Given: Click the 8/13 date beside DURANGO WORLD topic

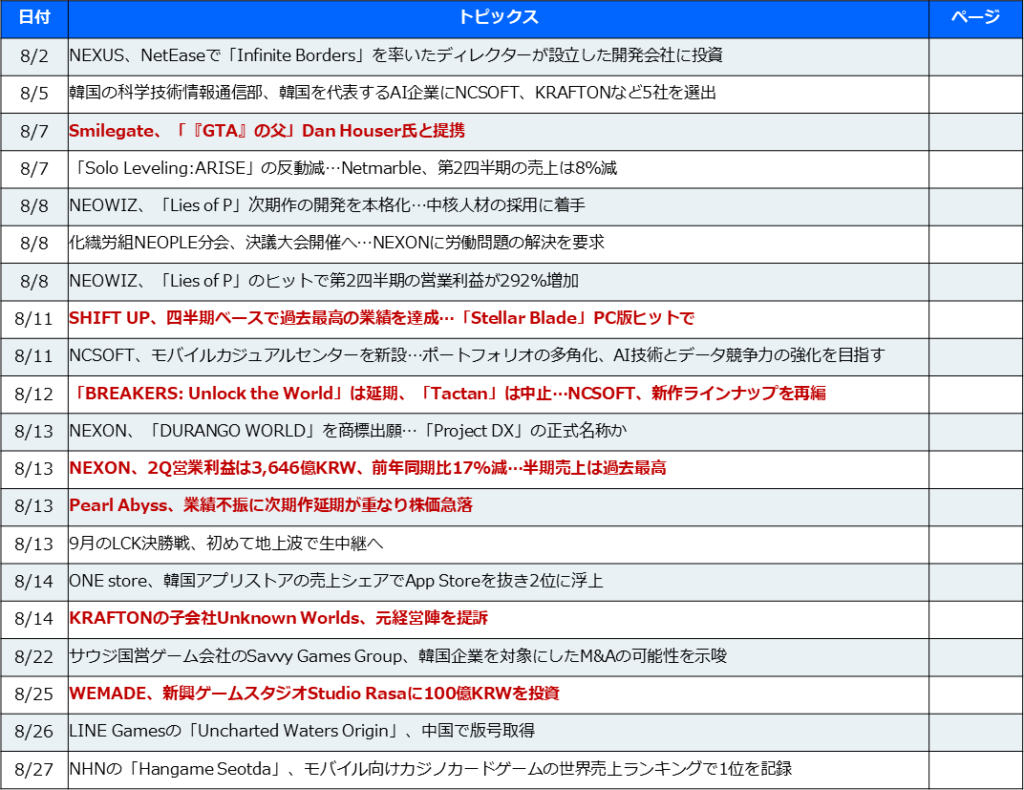Looking at the screenshot, I should 34,431.
